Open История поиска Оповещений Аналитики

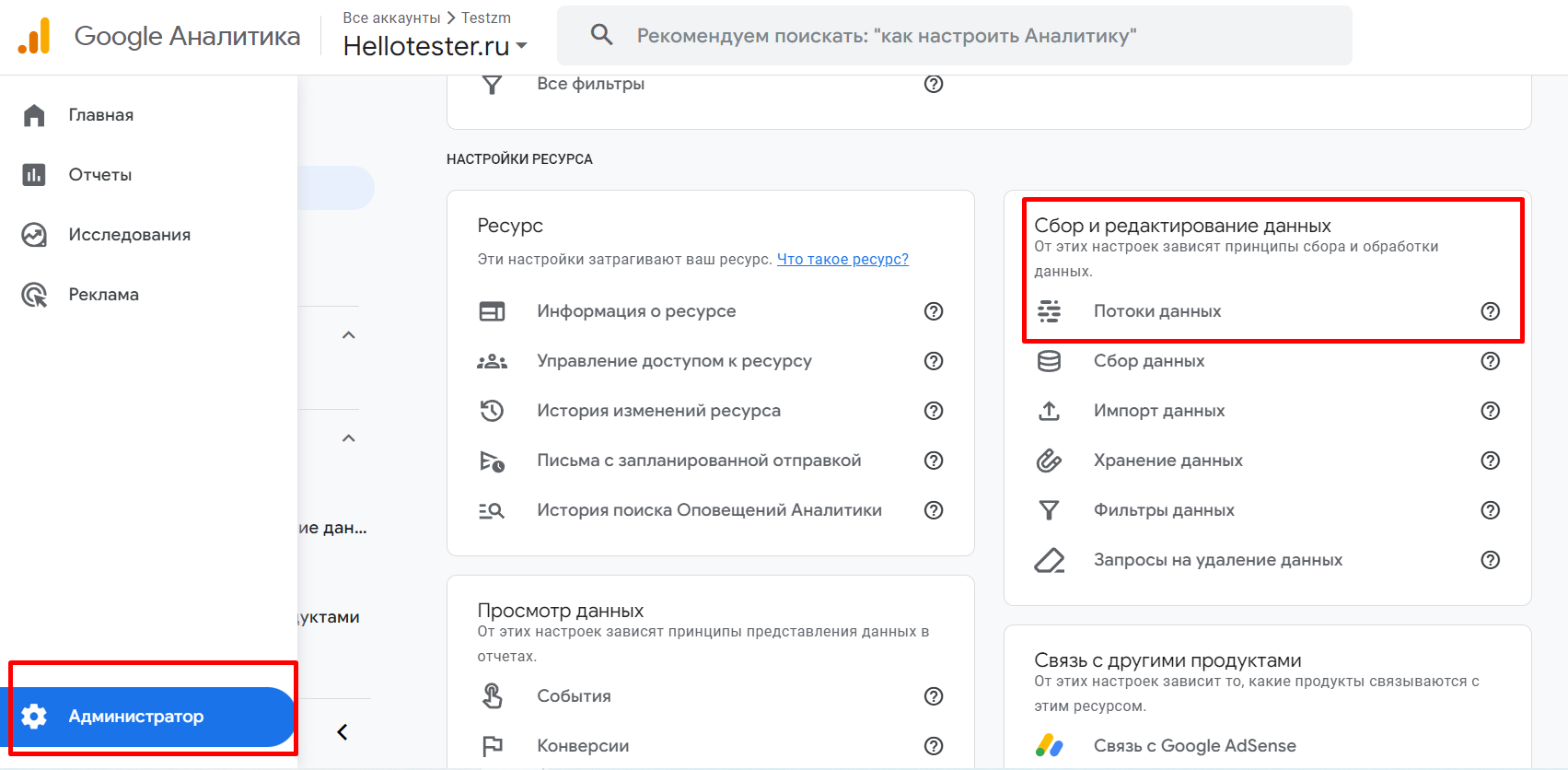coord(709,510)
